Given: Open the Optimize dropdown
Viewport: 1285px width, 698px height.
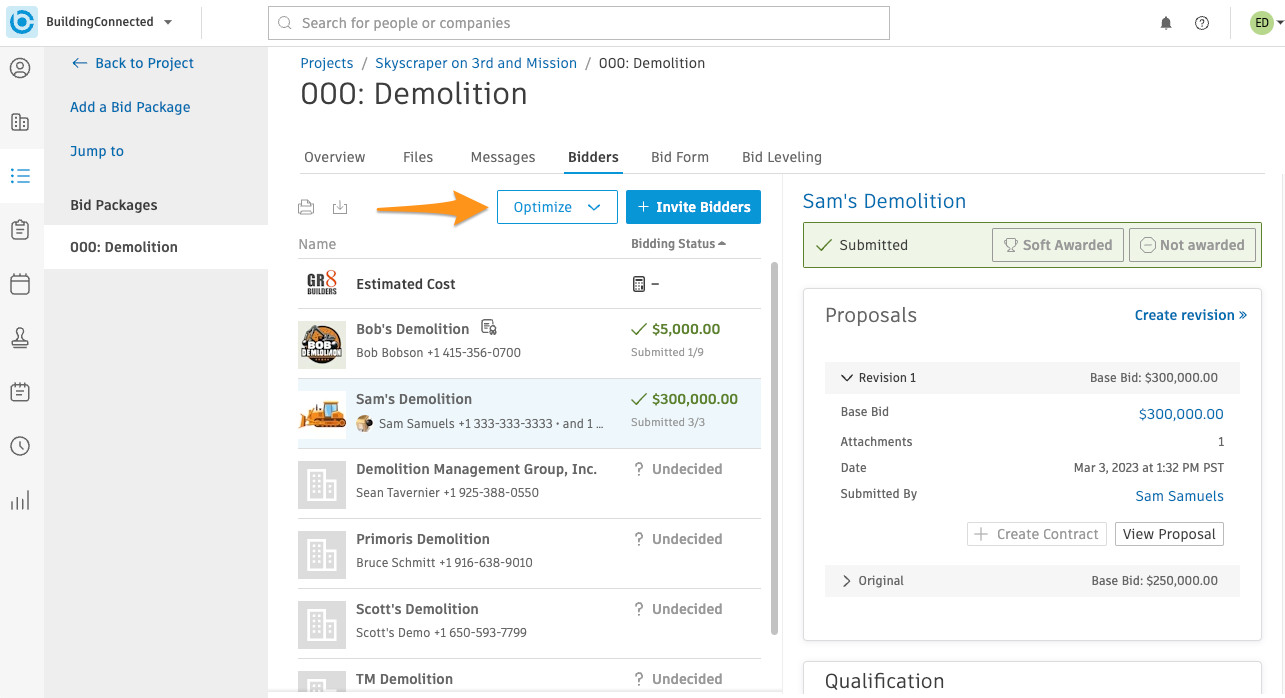Looking at the screenshot, I should coord(557,207).
